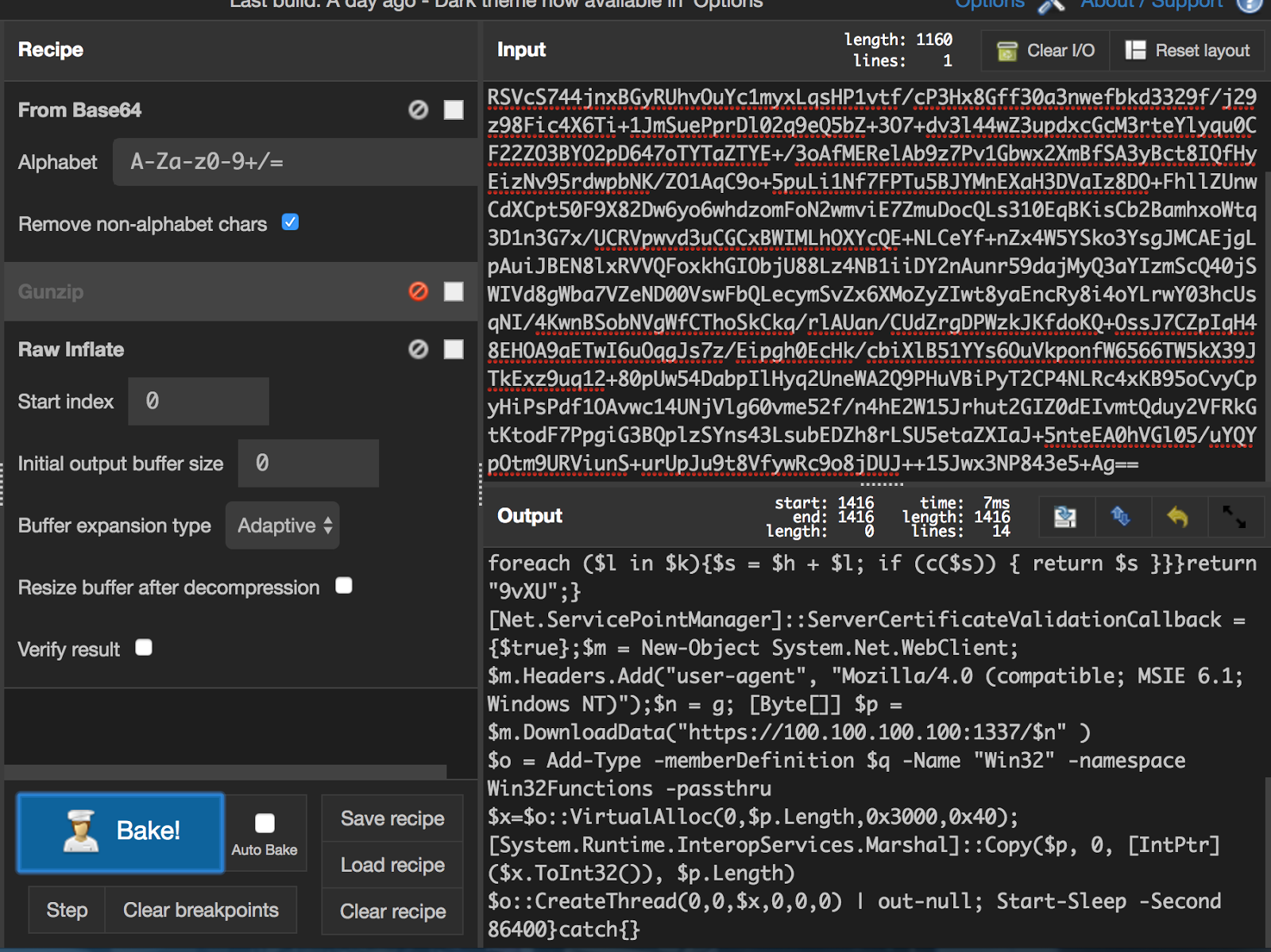Undo the last bake using yellow arrow icon
This screenshot has height=952, width=1271.
[1177, 517]
